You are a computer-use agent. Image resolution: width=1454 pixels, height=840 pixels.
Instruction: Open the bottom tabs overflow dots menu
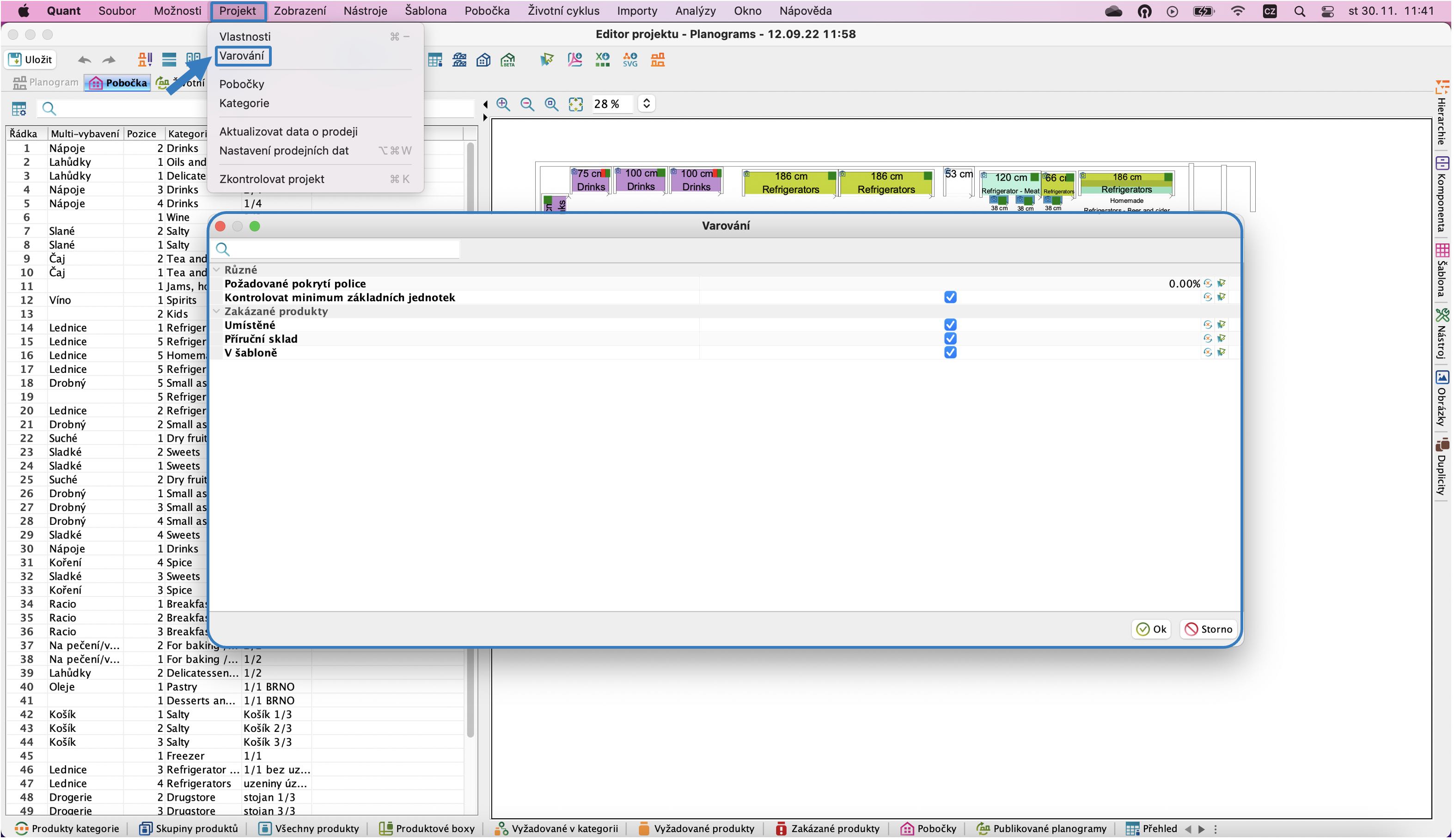point(1215,829)
